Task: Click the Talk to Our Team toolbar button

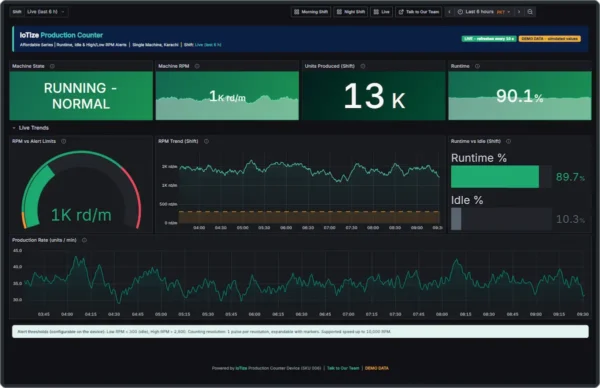Action: [419, 12]
